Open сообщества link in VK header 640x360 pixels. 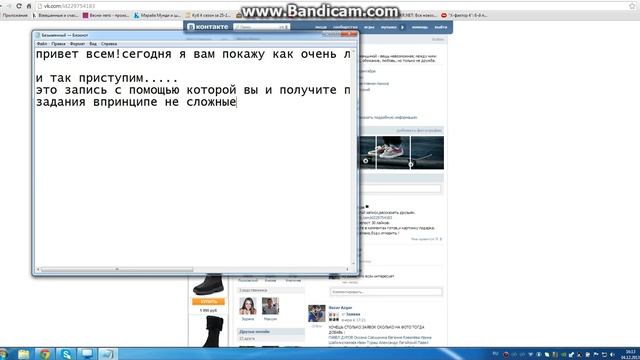(x=345, y=27)
